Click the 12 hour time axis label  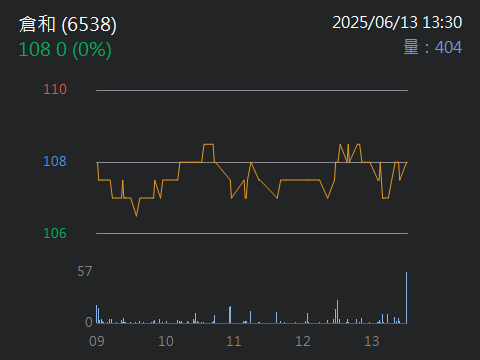click(303, 341)
